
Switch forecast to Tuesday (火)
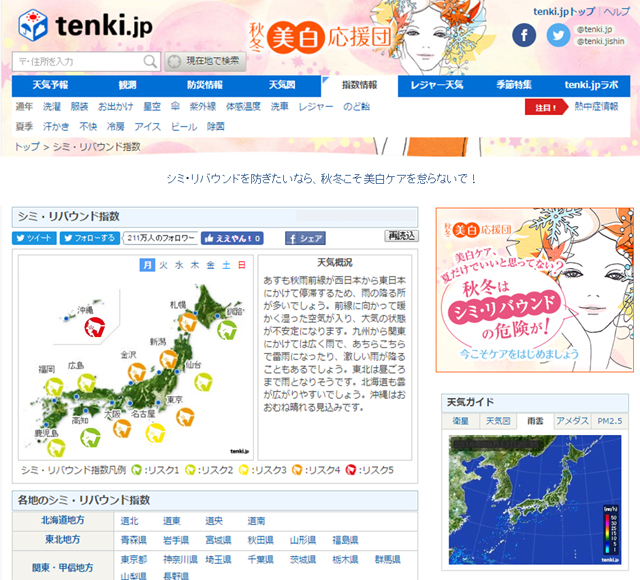(x=163, y=265)
